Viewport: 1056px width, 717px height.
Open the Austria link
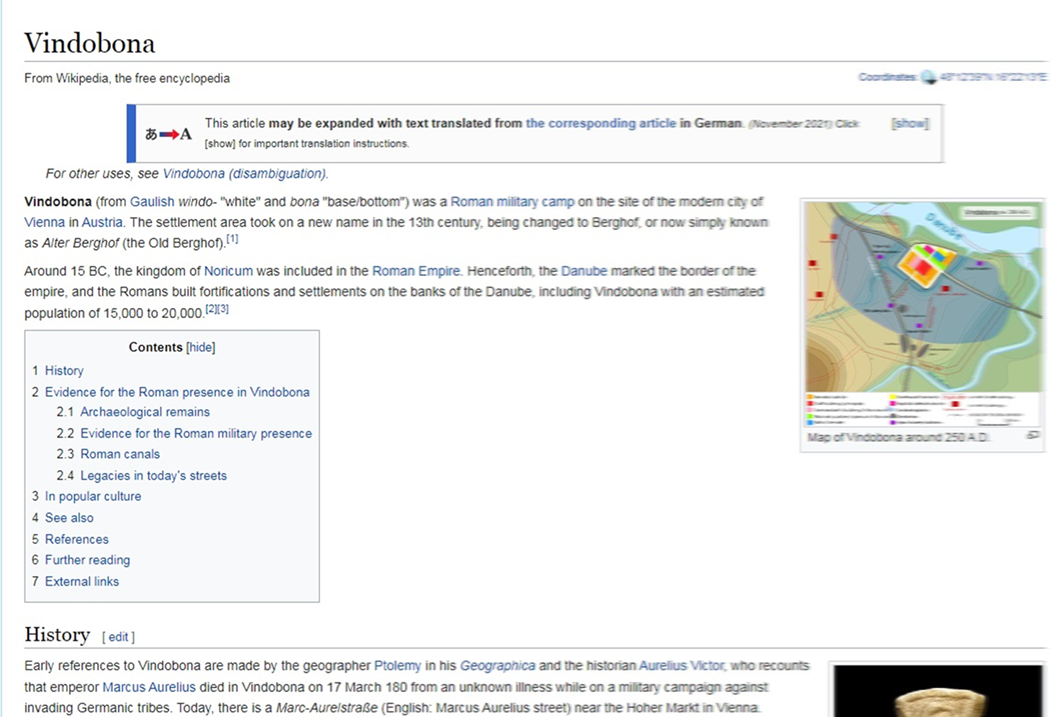102,222
